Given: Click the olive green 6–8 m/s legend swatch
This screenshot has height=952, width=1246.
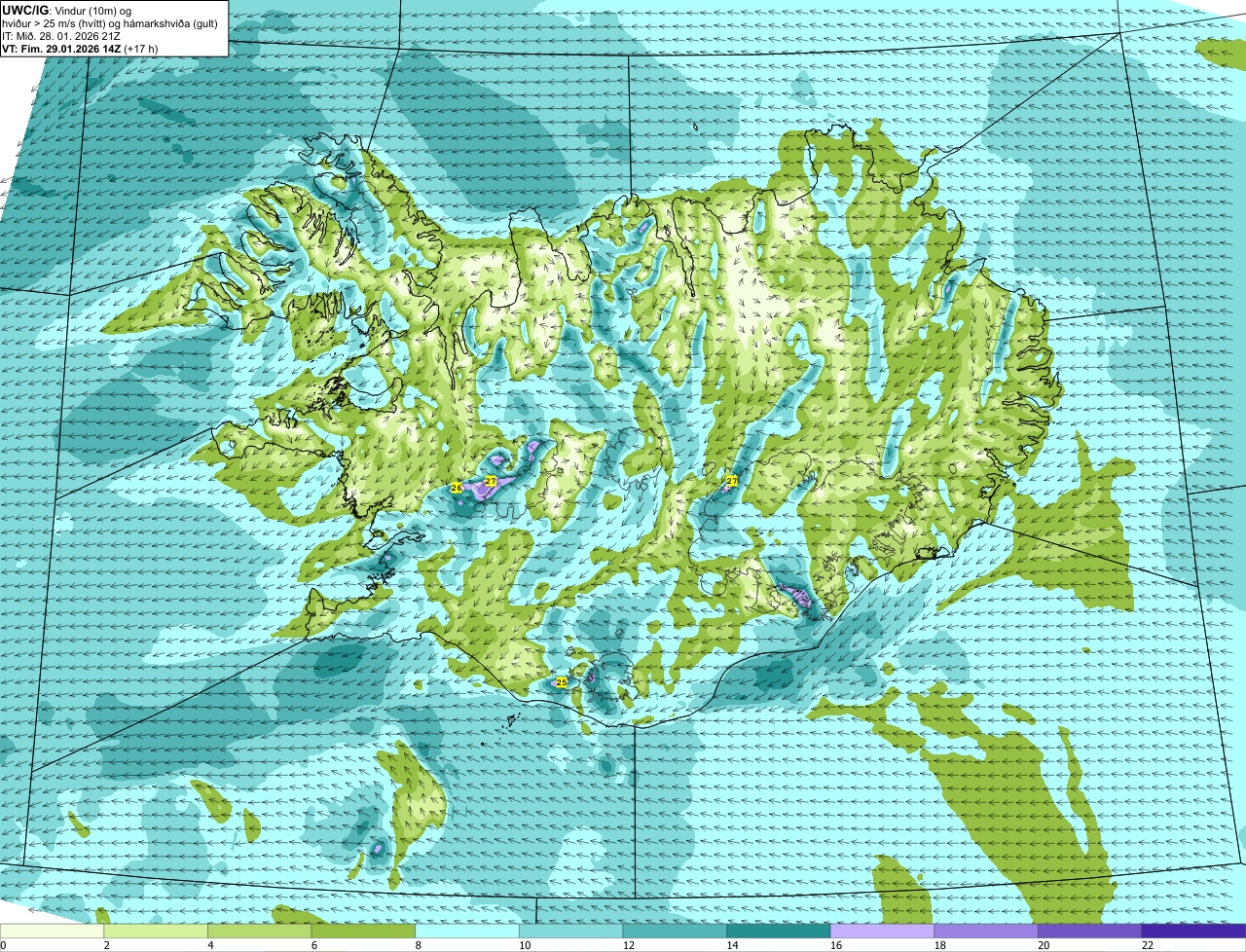Looking at the screenshot, I should (363, 931).
